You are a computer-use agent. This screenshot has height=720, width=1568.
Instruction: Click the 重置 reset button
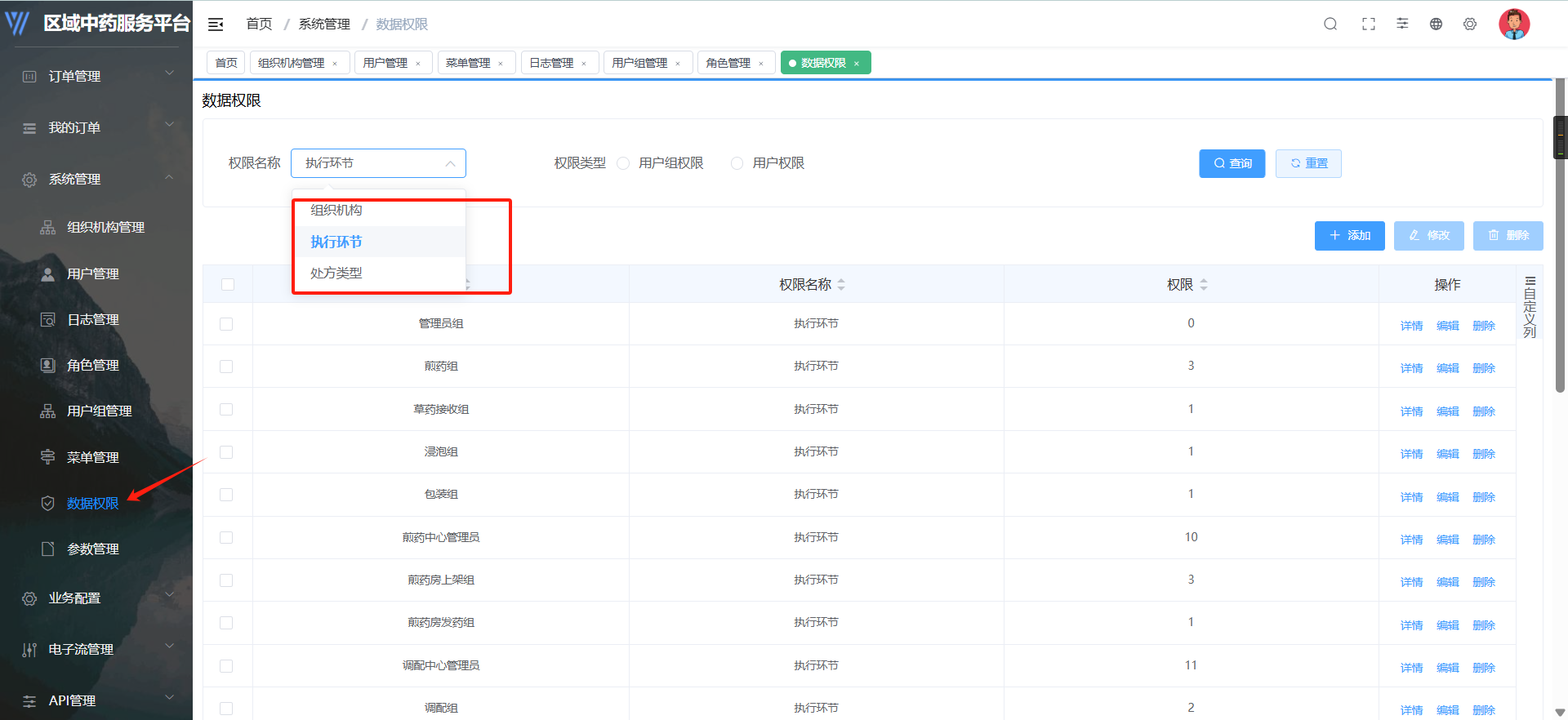pyautogui.click(x=1308, y=163)
